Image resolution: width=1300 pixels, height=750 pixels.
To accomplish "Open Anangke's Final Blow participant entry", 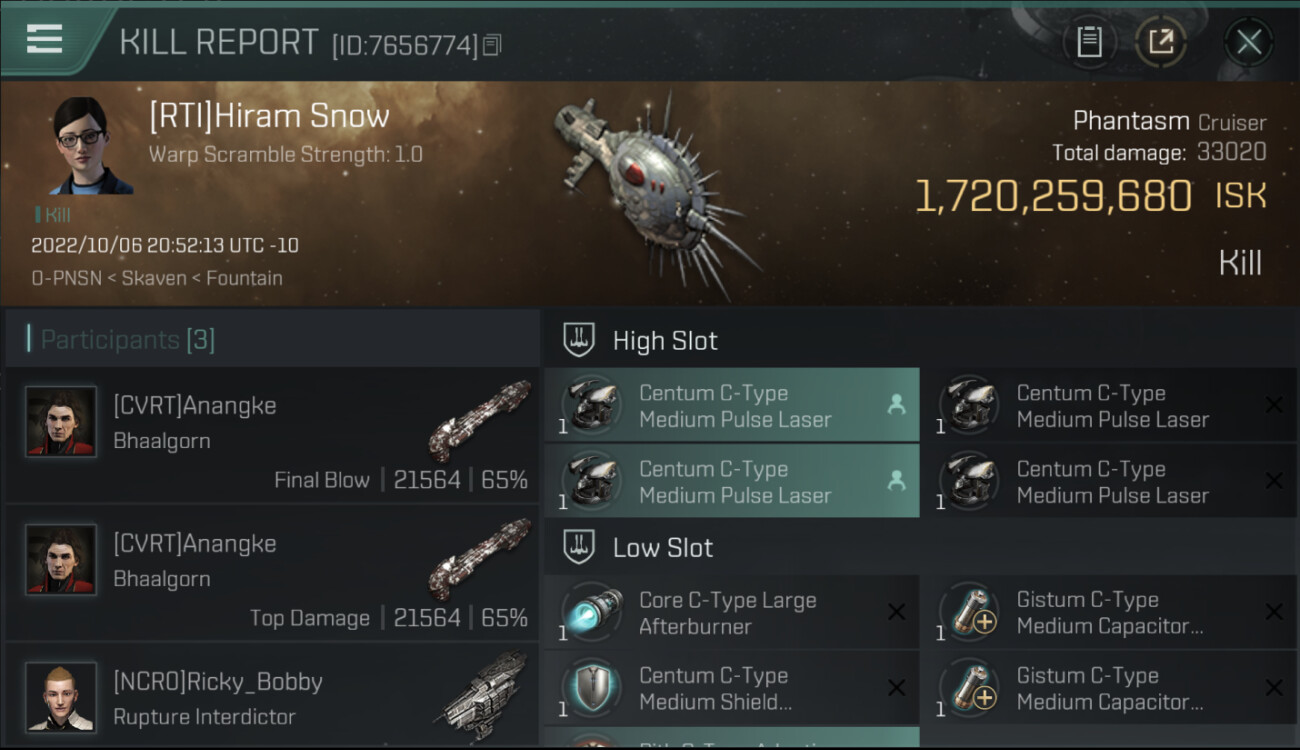I will pos(272,433).
